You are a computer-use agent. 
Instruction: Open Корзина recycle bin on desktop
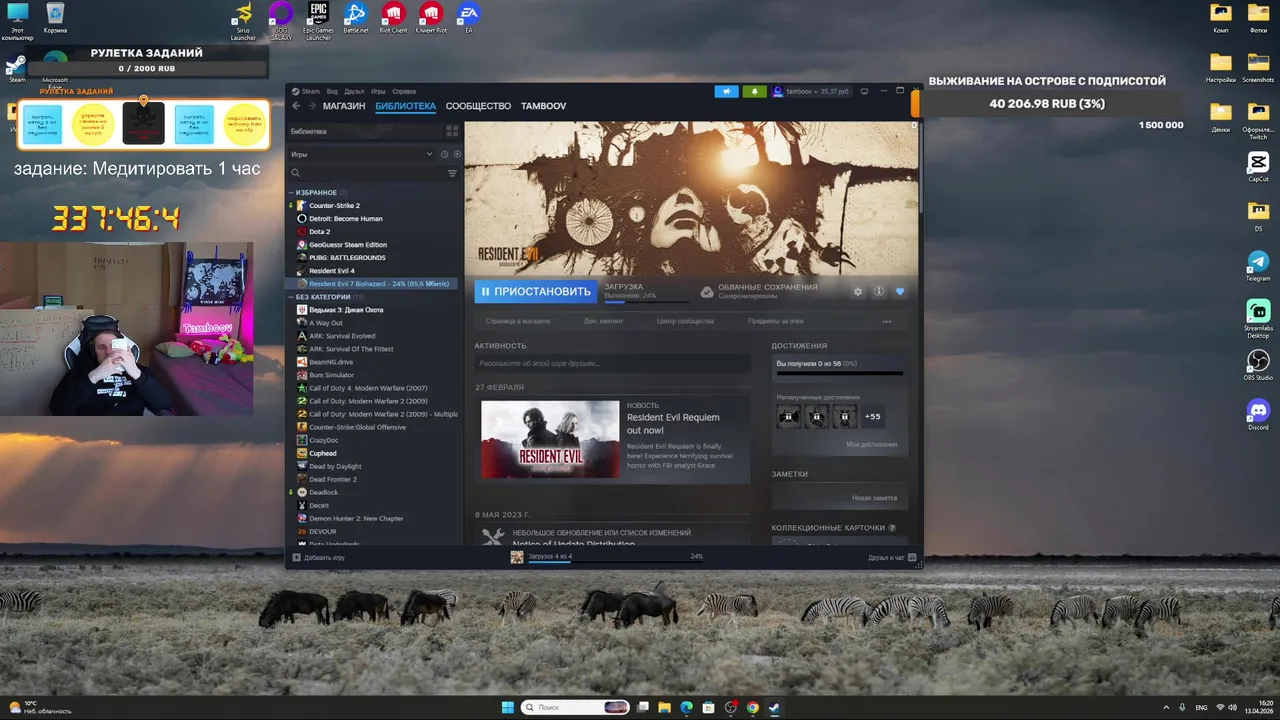point(56,18)
